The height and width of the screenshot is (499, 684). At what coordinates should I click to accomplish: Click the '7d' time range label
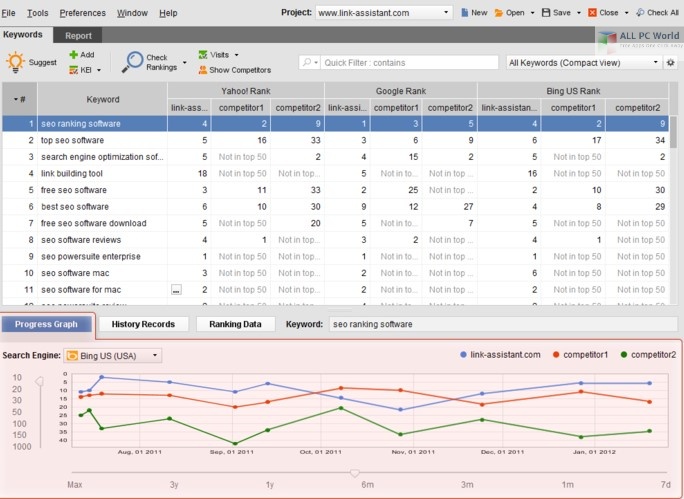click(665, 485)
